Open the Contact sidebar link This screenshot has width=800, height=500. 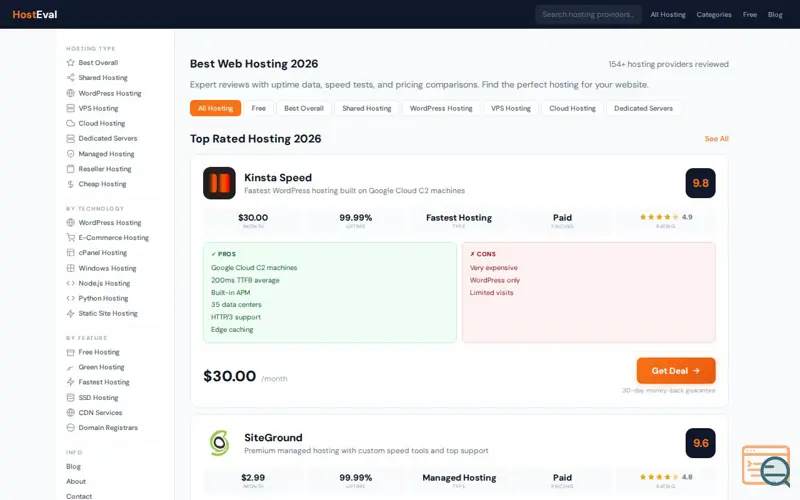tap(79, 496)
